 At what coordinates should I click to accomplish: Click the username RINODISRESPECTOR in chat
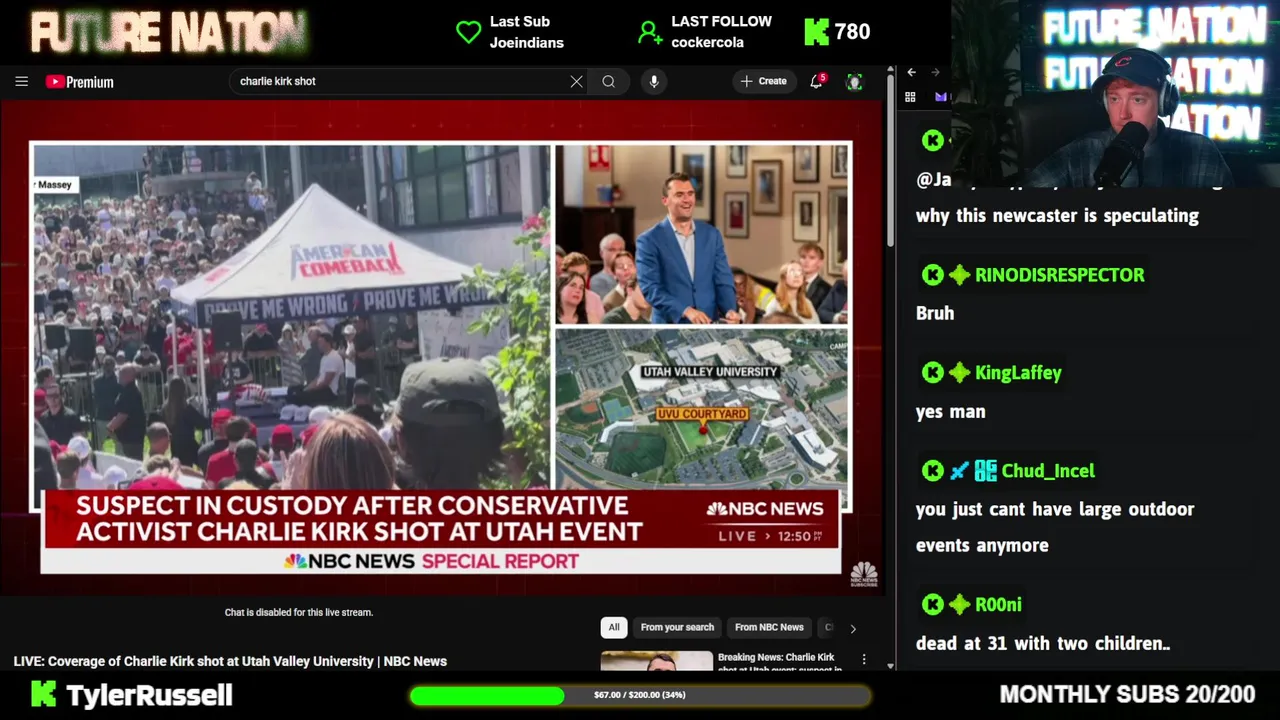coord(1060,275)
